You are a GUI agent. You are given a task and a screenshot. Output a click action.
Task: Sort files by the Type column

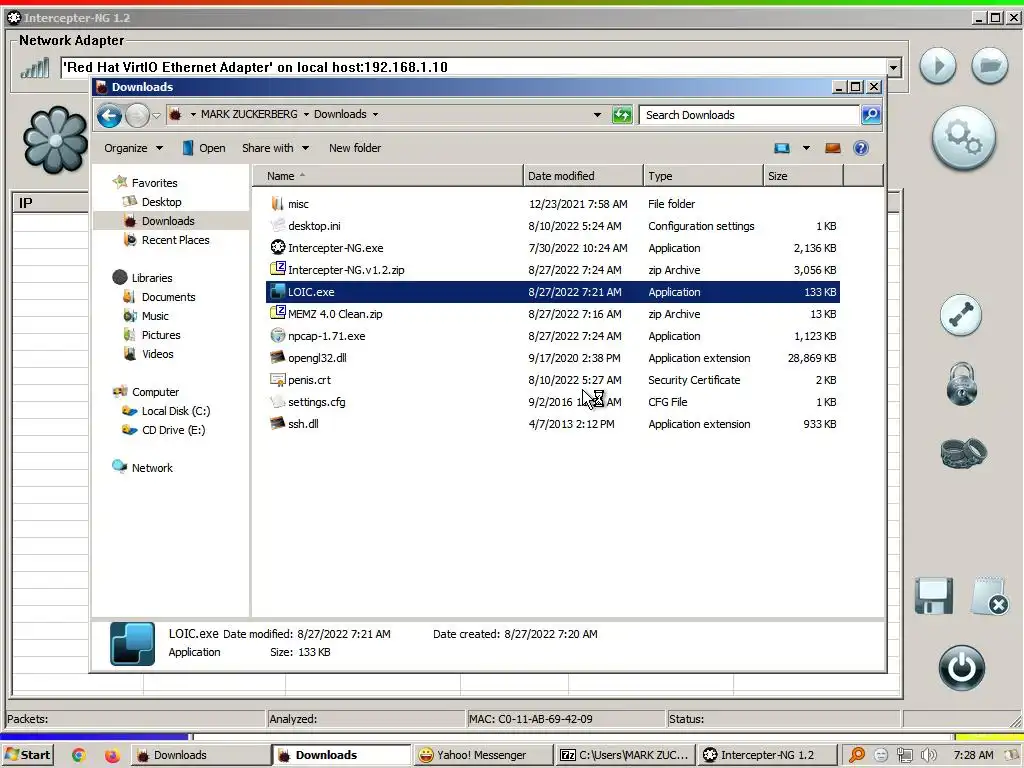(x=703, y=176)
